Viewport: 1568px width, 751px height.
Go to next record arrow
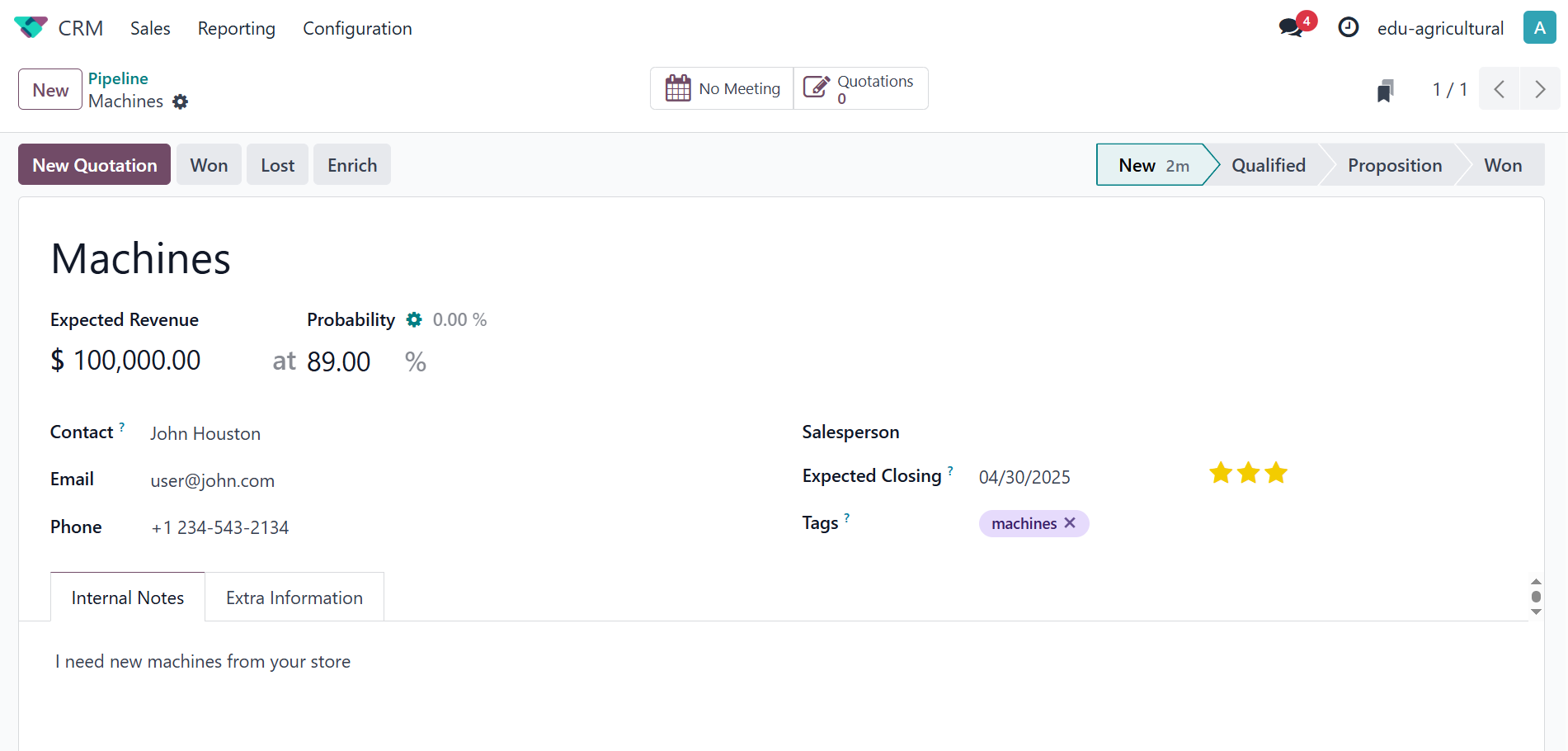point(1540,89)
